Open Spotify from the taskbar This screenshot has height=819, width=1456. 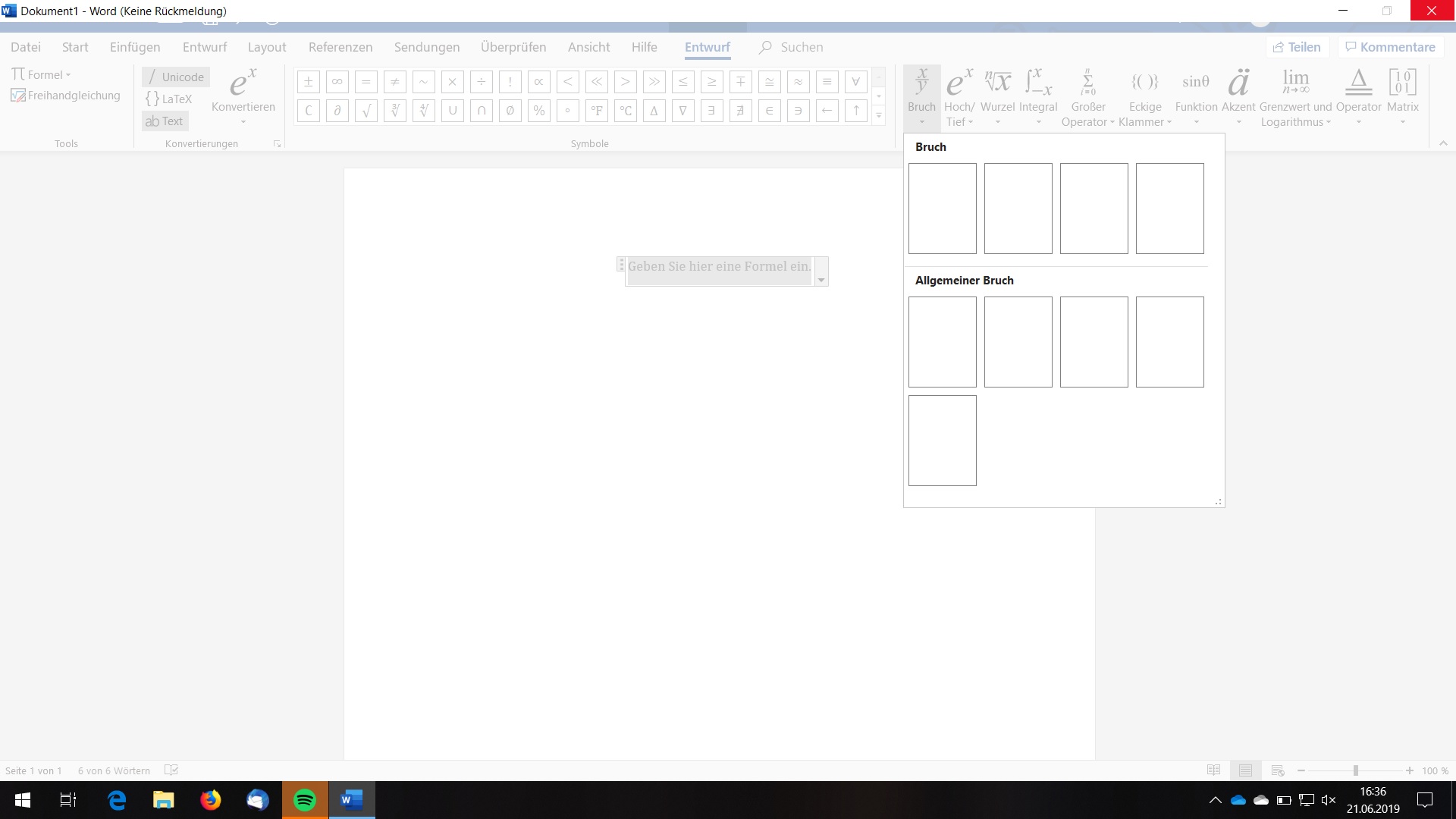[x=305, y=800]
